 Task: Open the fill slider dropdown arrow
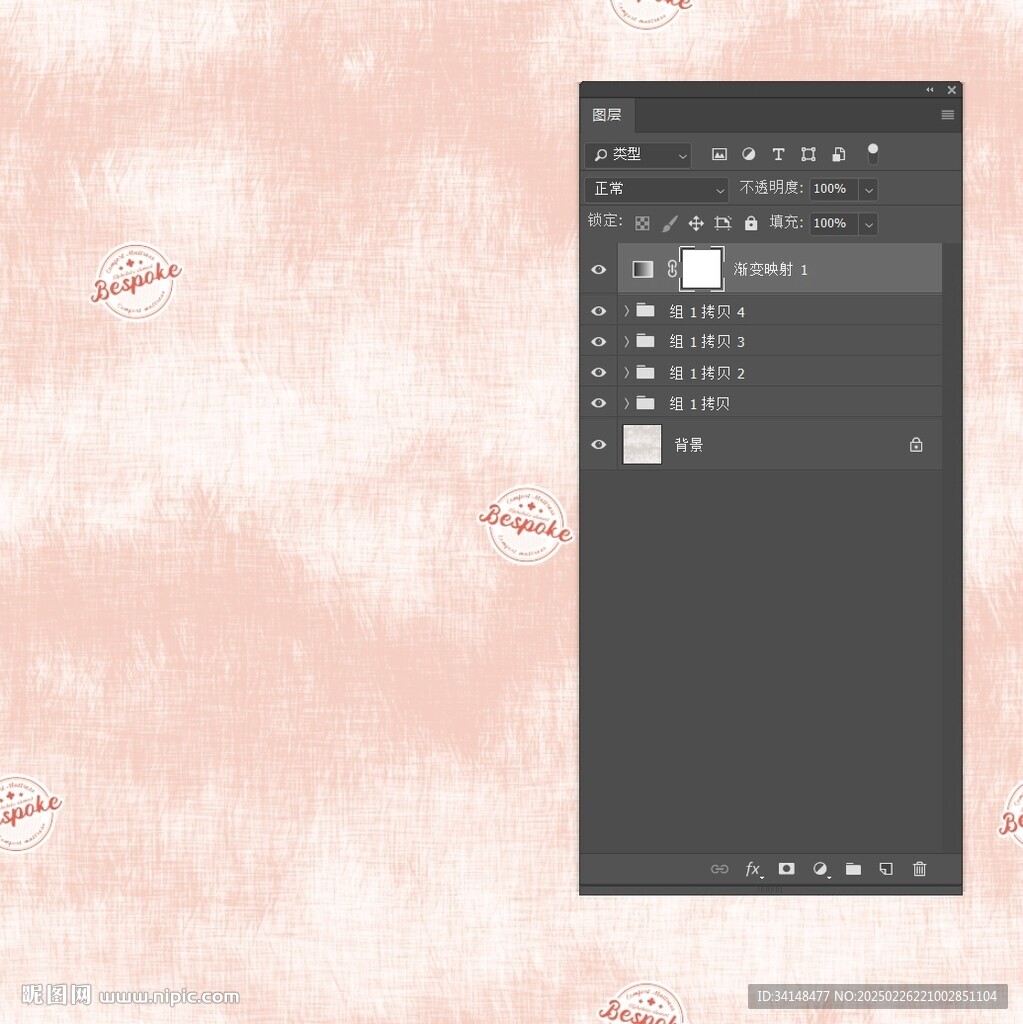click(869, 224)
